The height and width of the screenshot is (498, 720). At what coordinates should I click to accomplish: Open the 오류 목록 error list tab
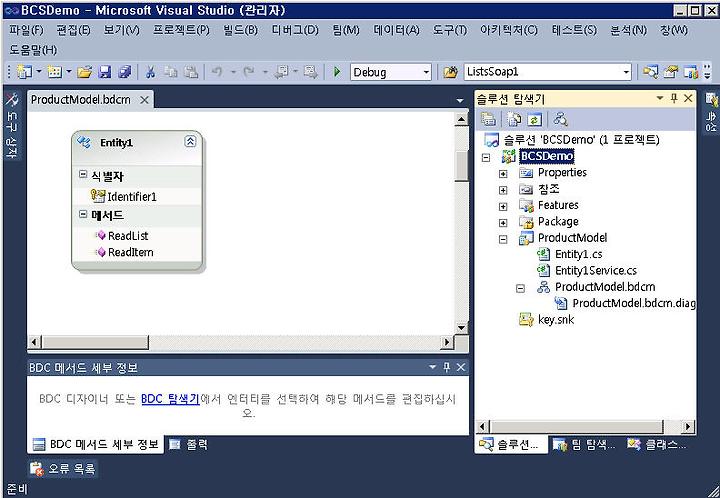click(63, 469)
